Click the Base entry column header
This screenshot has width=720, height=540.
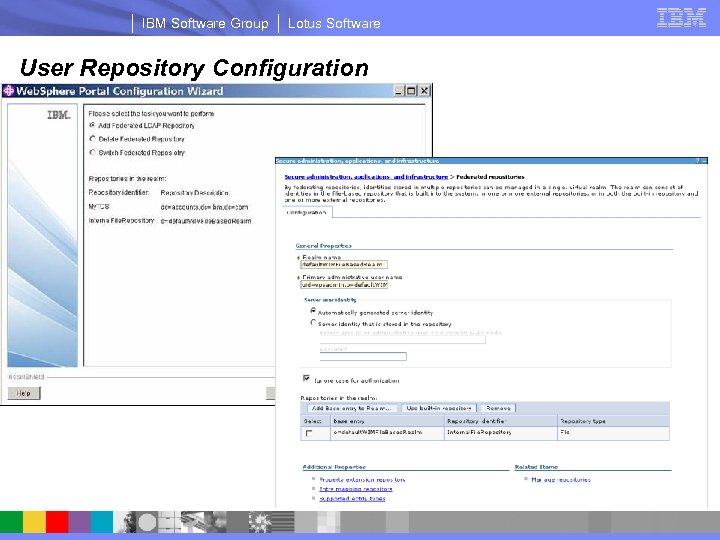(387, 421)
